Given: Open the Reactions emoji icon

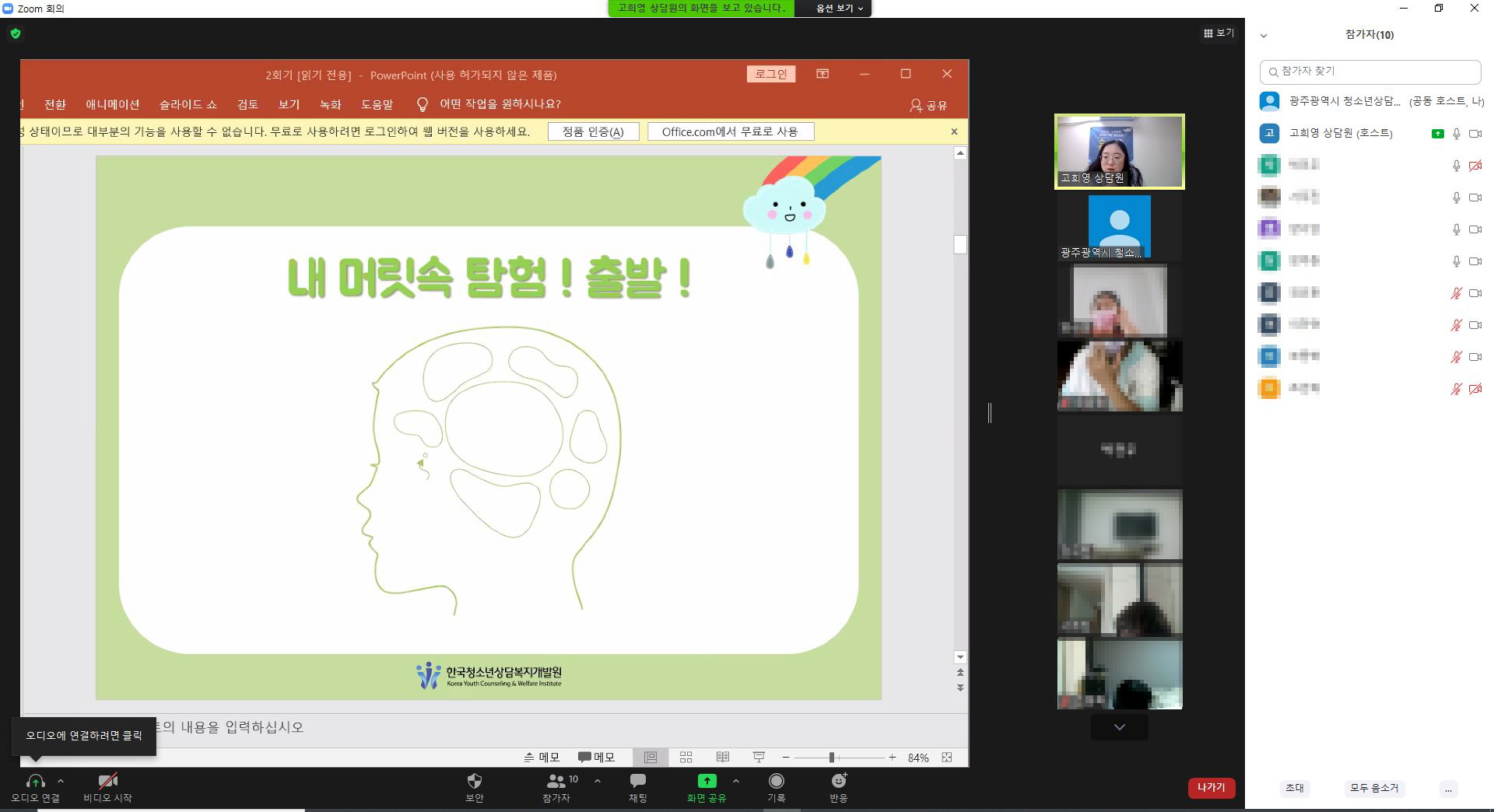Looking at the screenshot, I should 838,781.
